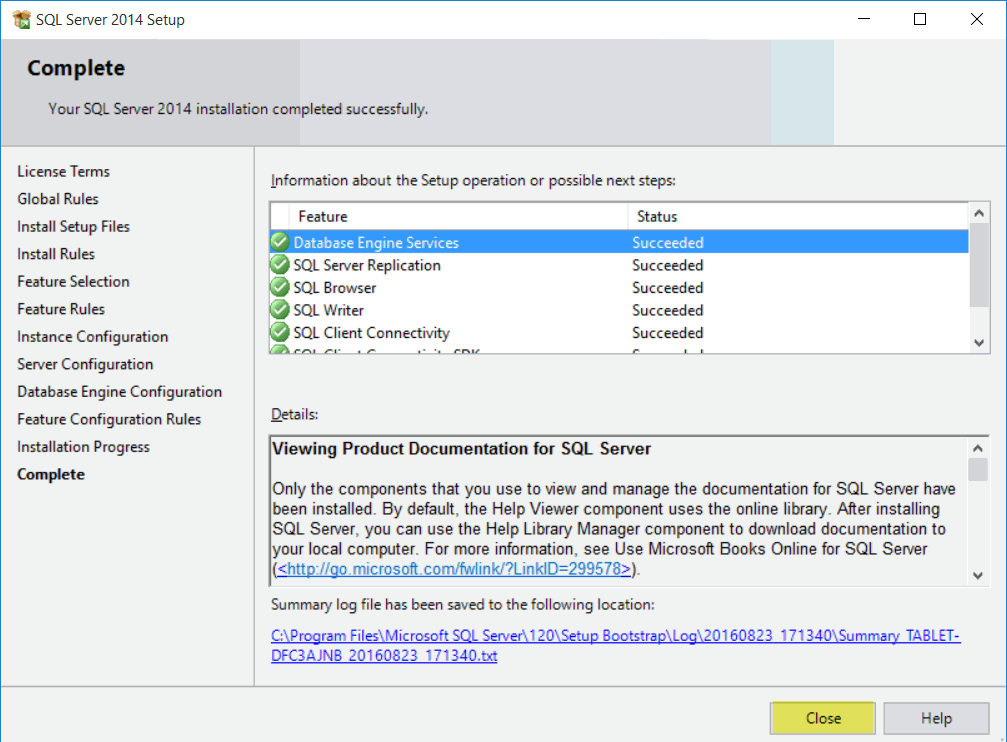
Task: Click the SQL Server Setup title bar icon
Action: click(x=21, y=19)
